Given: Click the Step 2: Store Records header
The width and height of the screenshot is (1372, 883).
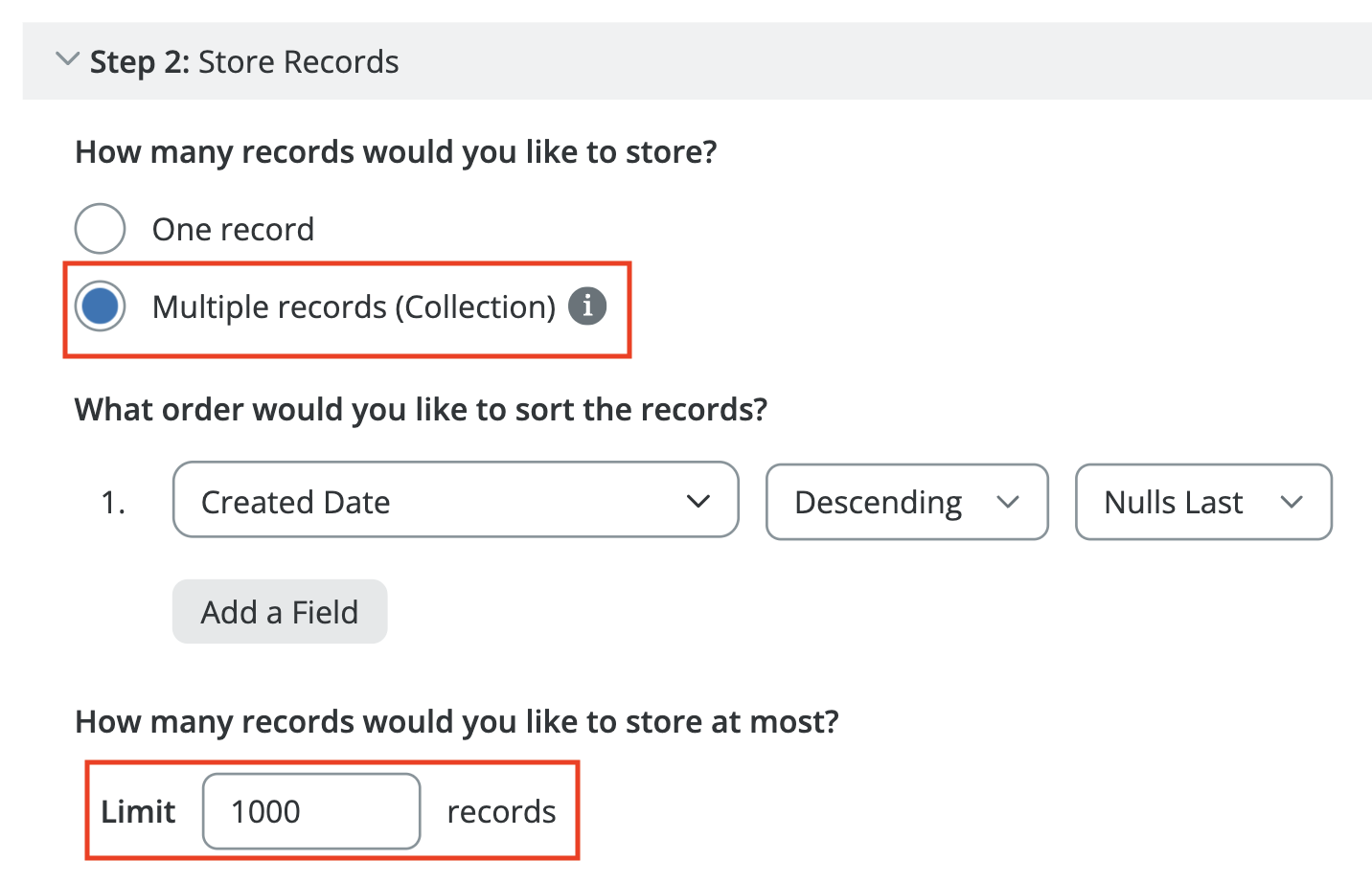Looking at the screenshot, I should click(244, 62).
